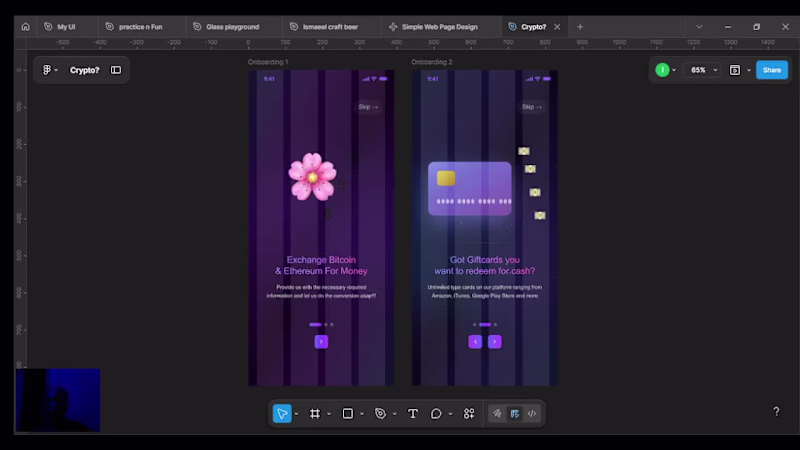Select the Move tool in the bottom toolbar

[x=282, y=413]
